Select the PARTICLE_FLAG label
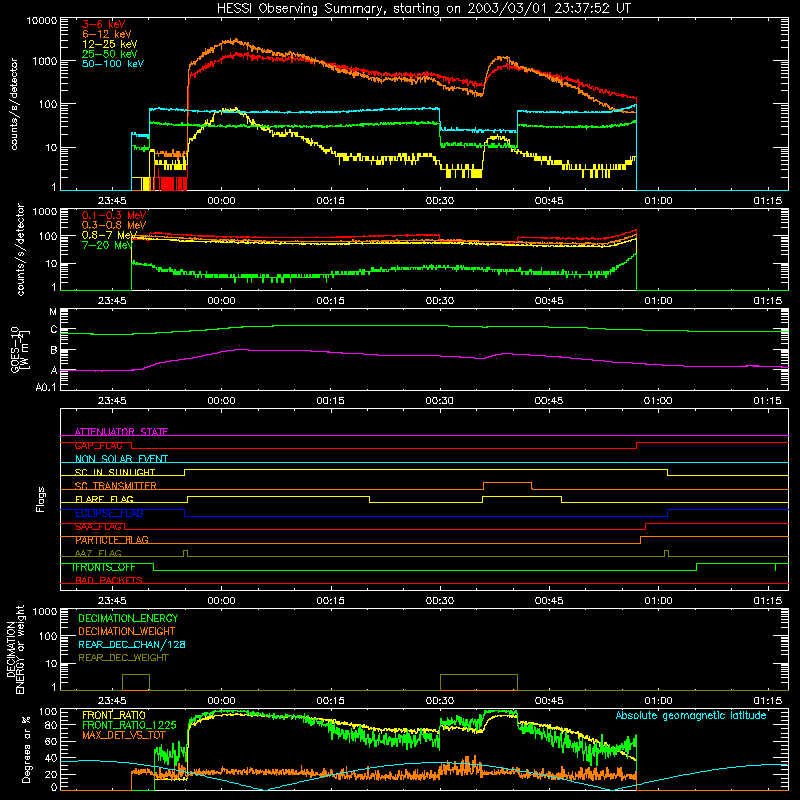800x800 pixels. point(112,540)
